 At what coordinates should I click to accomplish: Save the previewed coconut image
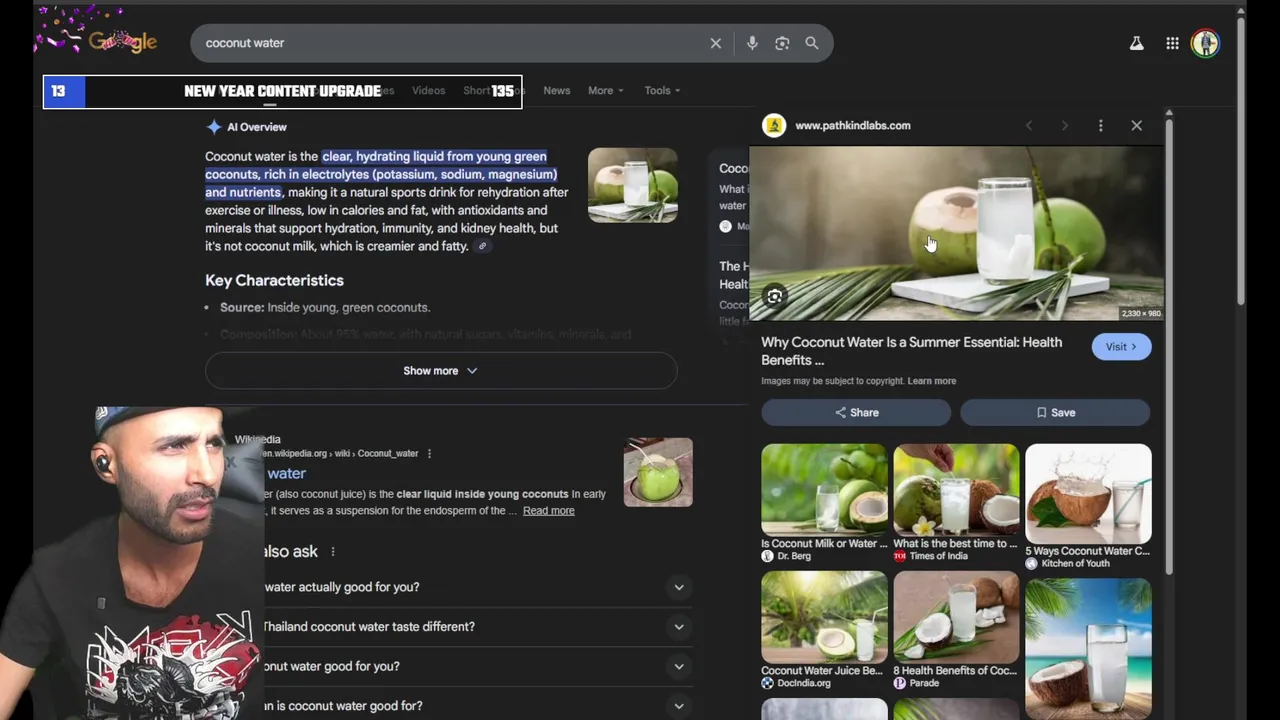point(1055,412)
